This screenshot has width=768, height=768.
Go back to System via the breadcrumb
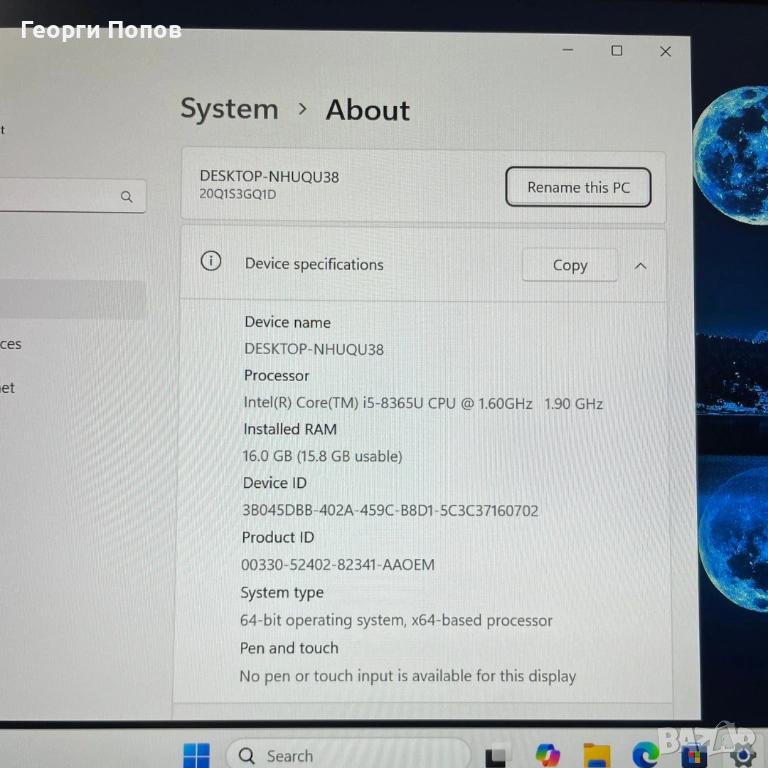coord(229,109)
